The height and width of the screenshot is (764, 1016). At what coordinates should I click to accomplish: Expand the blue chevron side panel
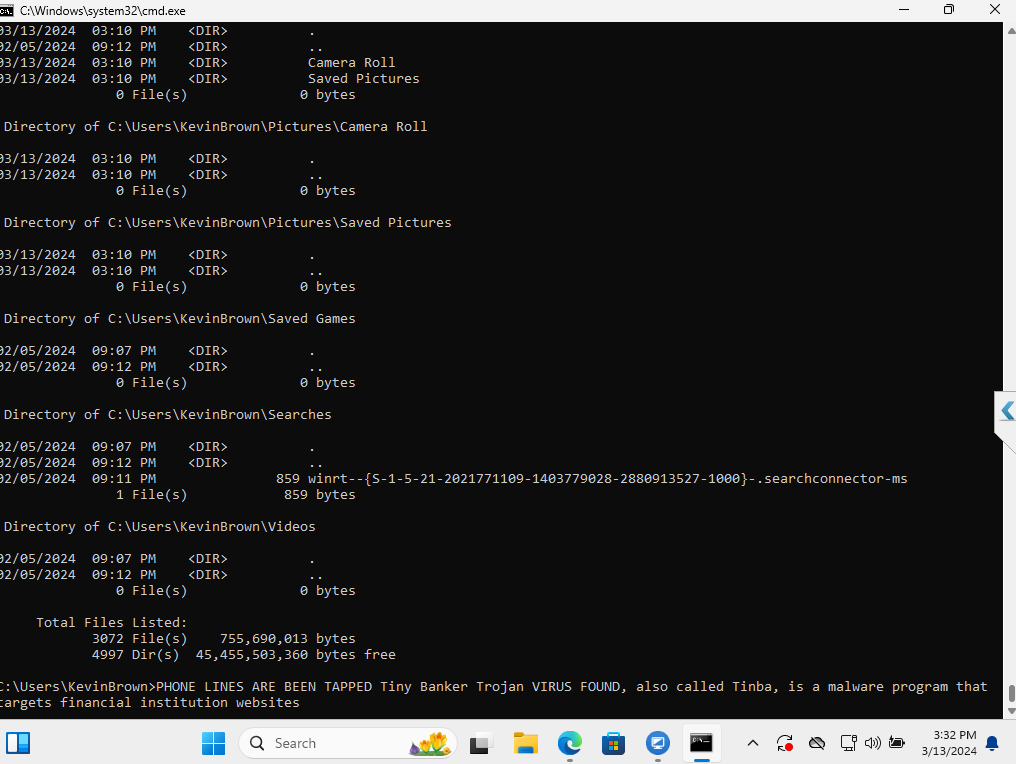pyautogui.click(x=1006, y=411)
